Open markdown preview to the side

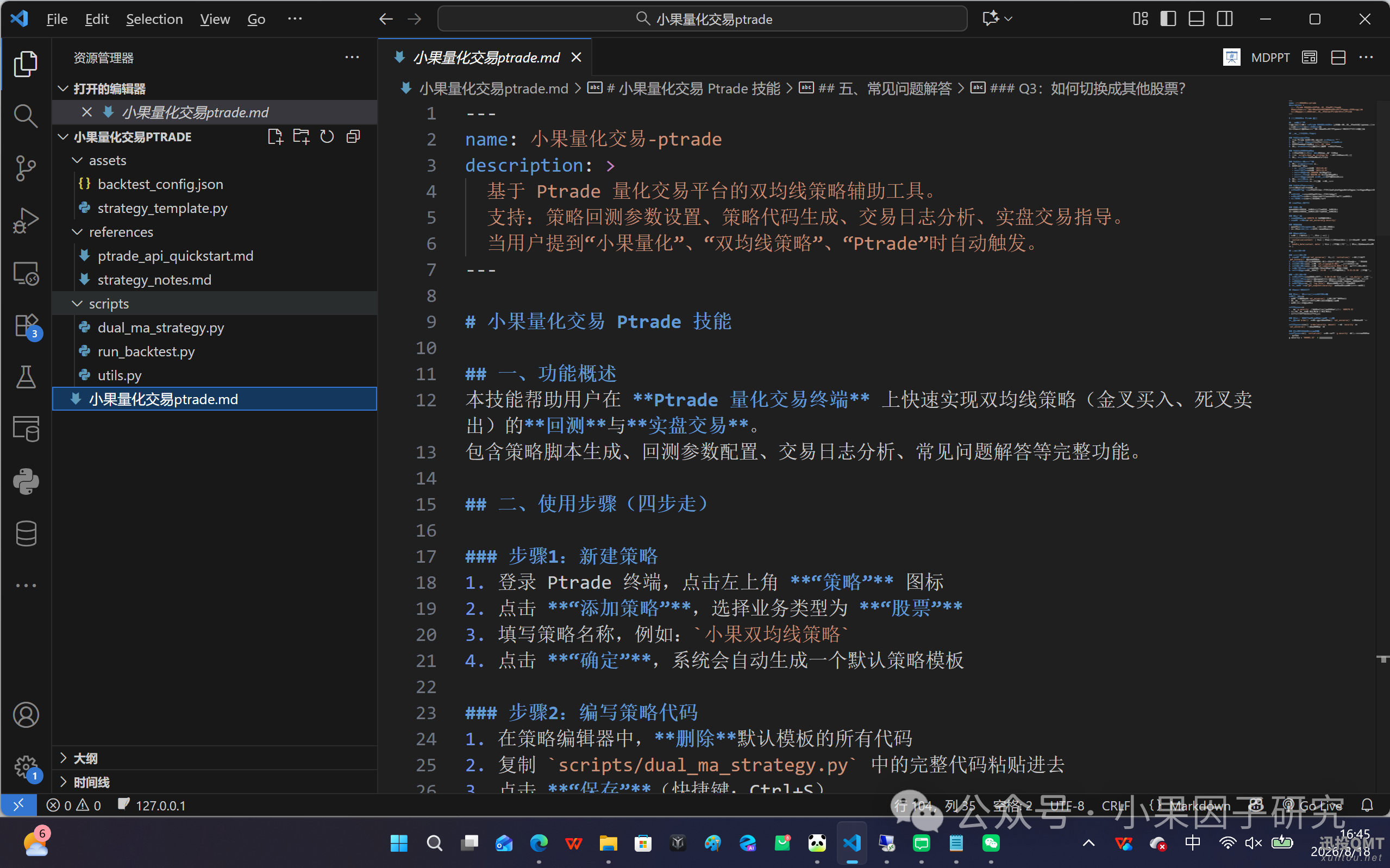click(x=1310, y=58)
